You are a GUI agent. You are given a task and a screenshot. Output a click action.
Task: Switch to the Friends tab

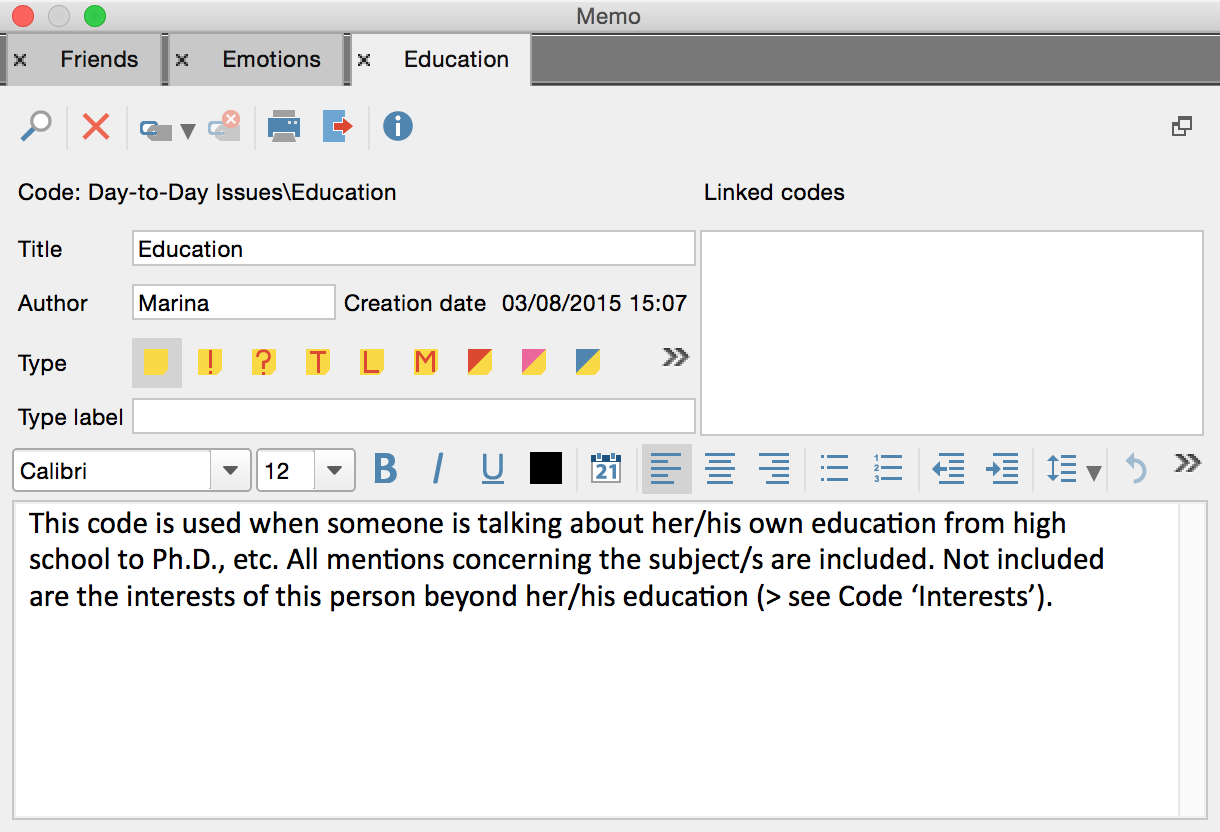click(x=99, y=60)
